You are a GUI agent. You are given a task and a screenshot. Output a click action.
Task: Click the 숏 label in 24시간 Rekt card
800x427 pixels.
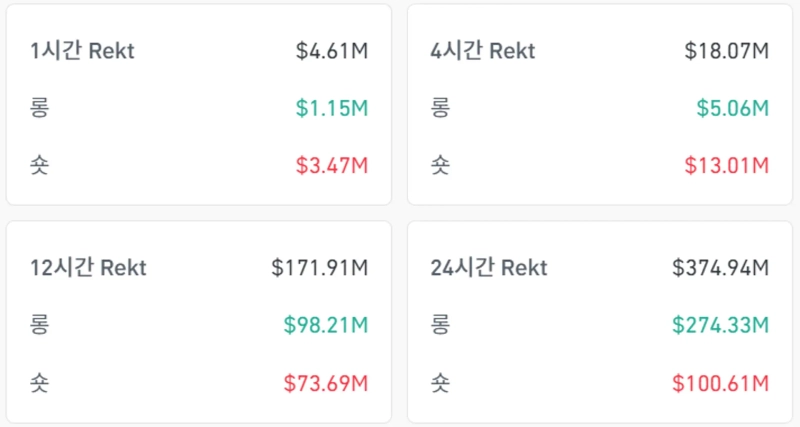(440, 382)
